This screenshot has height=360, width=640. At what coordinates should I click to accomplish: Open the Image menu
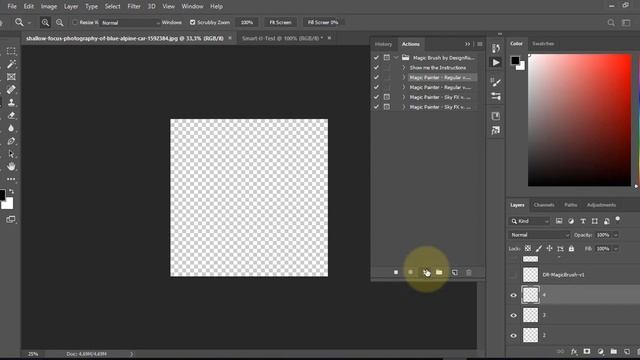pyautogui.click(x=49, y=7)
